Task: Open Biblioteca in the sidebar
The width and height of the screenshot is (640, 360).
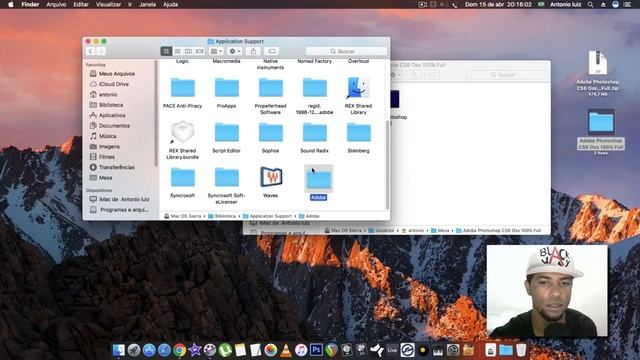Action: [111, 105]
